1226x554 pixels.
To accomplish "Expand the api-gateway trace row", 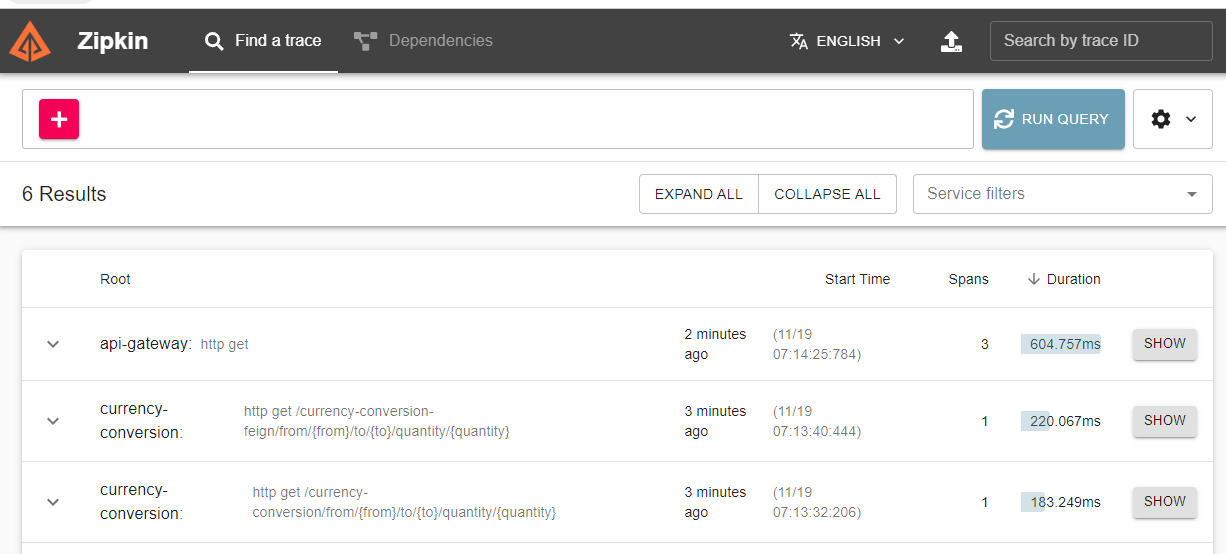I will [54, 344].
